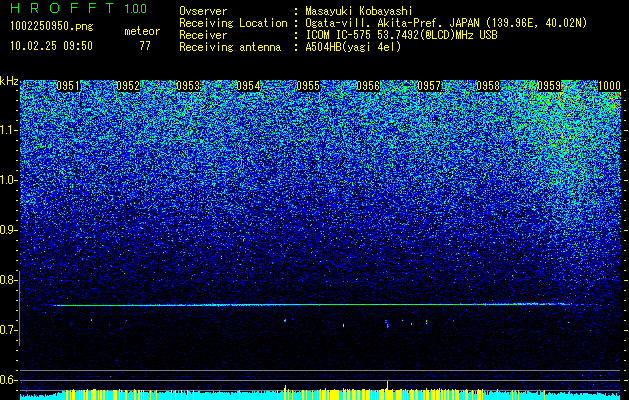This screenshot has width=629, height=400.
Task: Click the date stamp 10.02.25 09:50
Action: (x=51, y=46)
